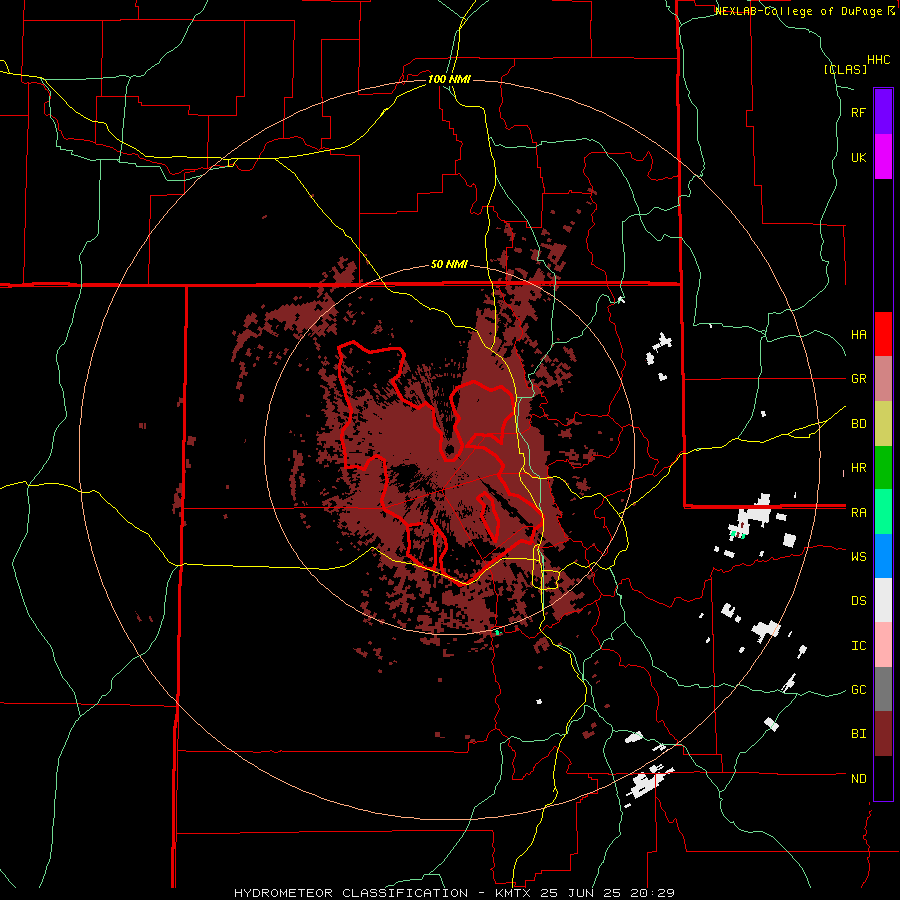Click the 'HA' legend label

858,334
